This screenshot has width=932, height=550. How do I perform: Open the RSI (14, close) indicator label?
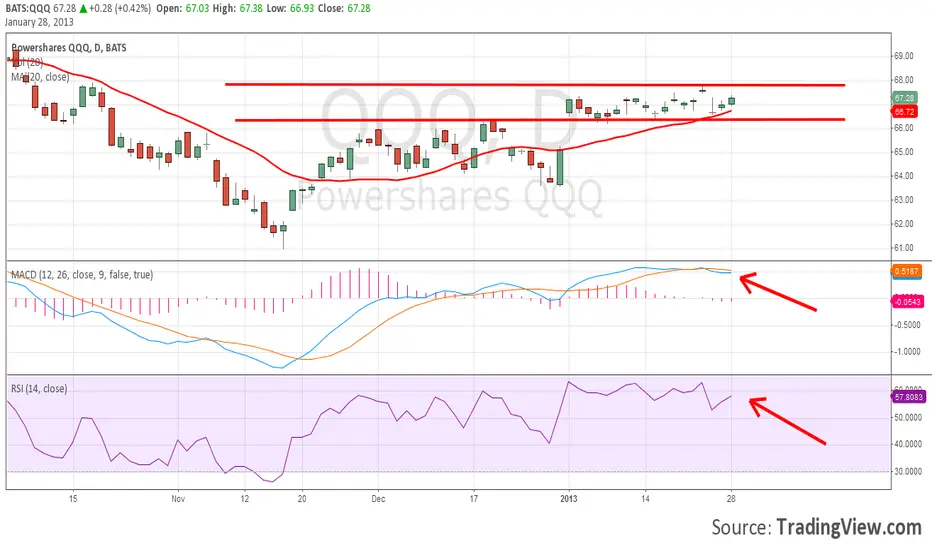pyautogui.click(x=39, y=389)
